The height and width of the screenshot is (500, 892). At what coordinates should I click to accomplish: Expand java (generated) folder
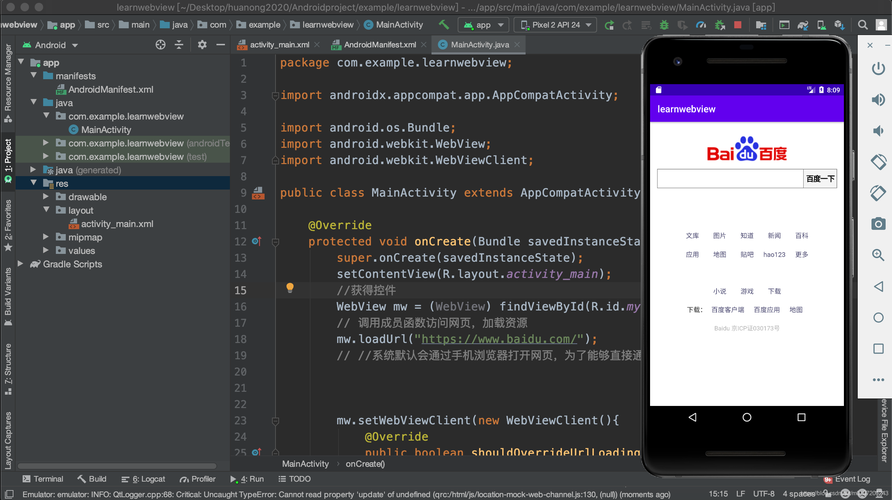[34, 170]
